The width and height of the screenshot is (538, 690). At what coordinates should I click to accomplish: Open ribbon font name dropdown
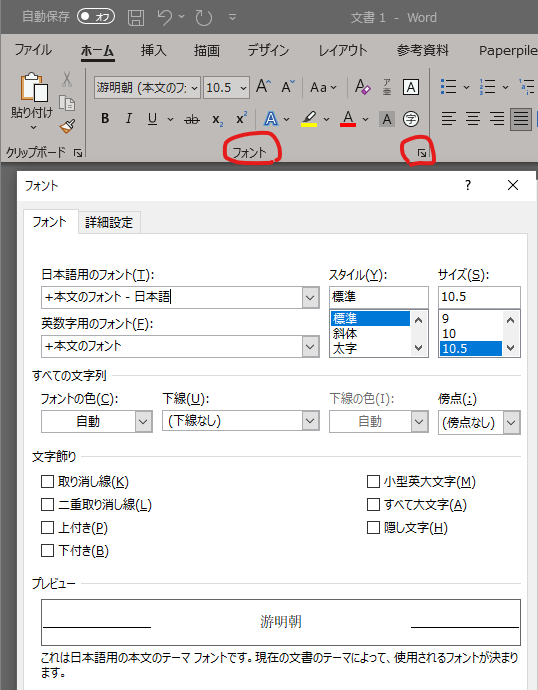[194, 88]
